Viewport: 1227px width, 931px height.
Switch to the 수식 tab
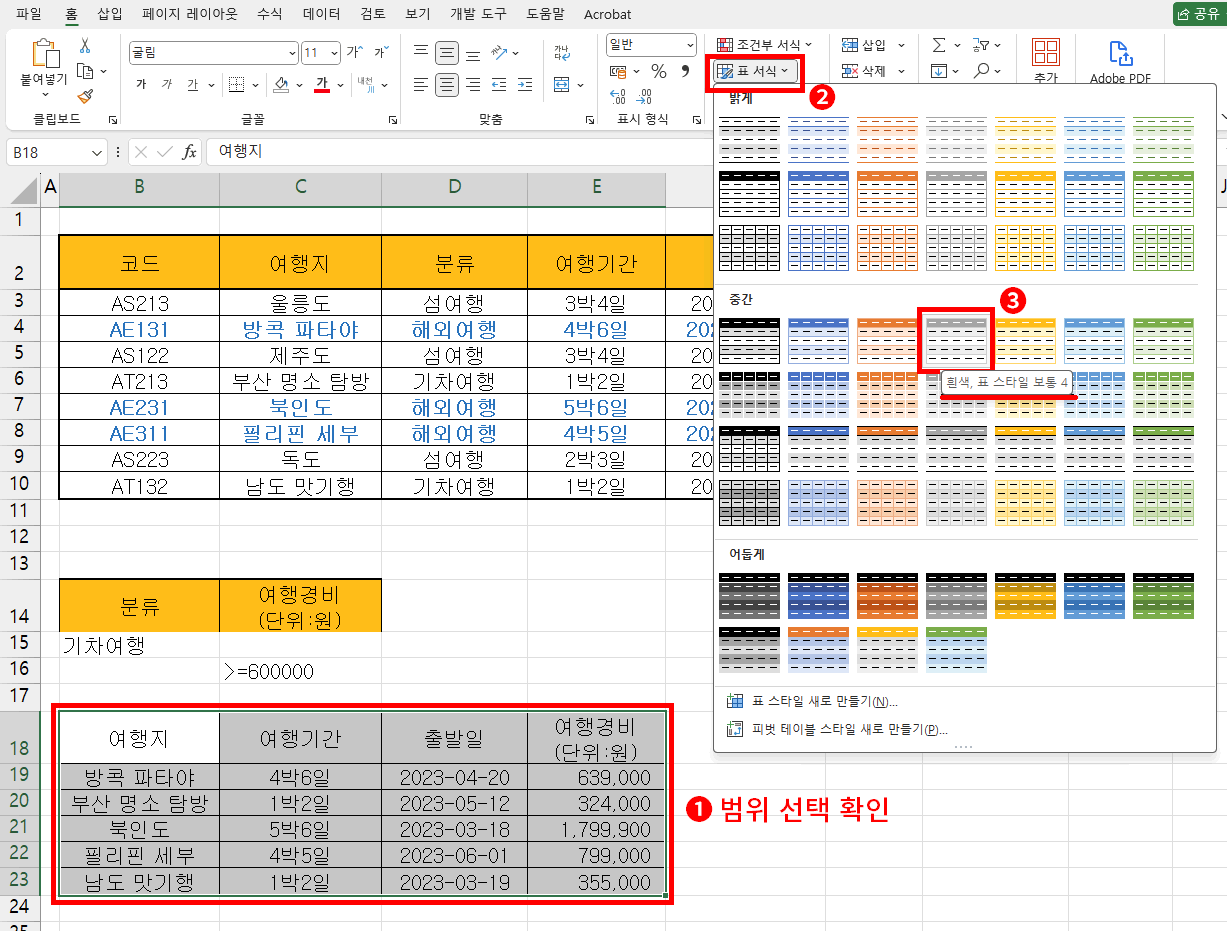tap(269, 14)
